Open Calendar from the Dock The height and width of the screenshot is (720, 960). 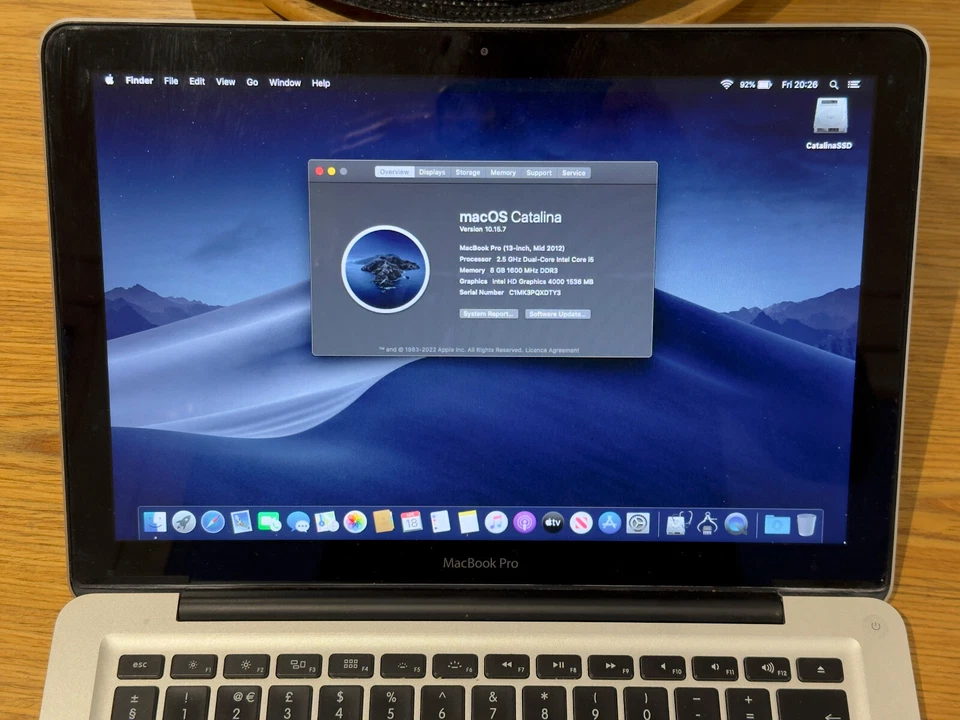(x=411, y=522)
